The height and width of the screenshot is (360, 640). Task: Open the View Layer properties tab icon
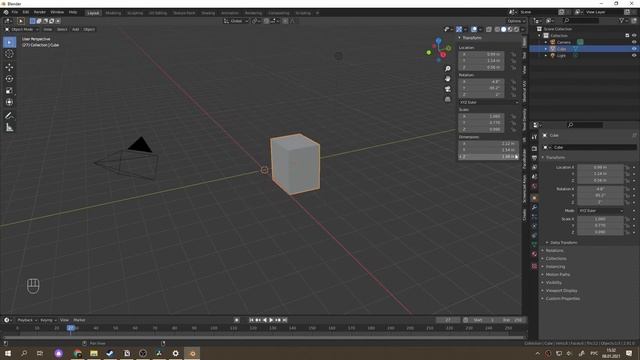(534, 167)
